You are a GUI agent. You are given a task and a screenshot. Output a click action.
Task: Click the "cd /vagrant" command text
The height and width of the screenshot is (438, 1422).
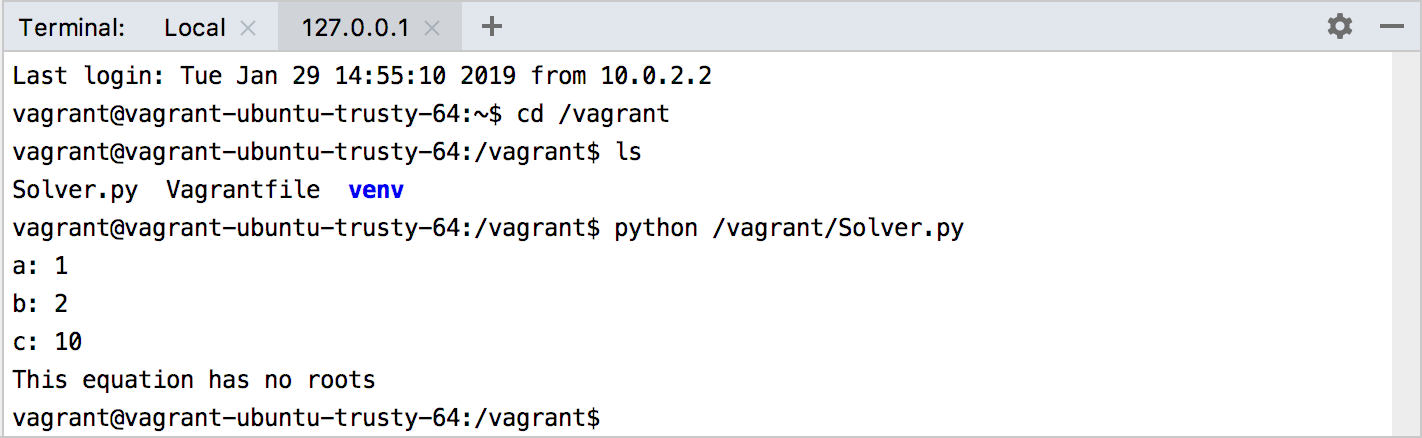593,114
